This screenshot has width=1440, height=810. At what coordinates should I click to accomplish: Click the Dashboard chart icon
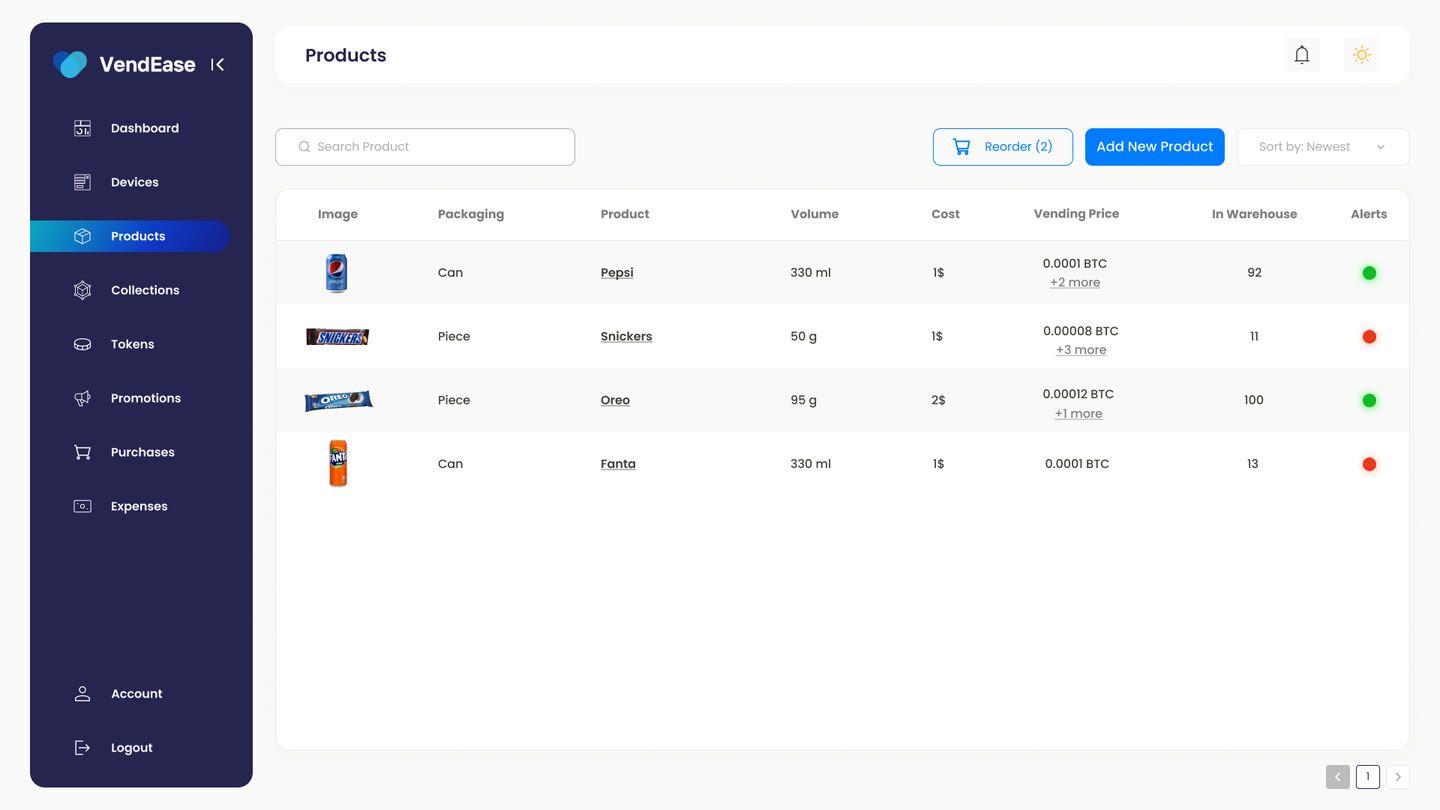83,128
